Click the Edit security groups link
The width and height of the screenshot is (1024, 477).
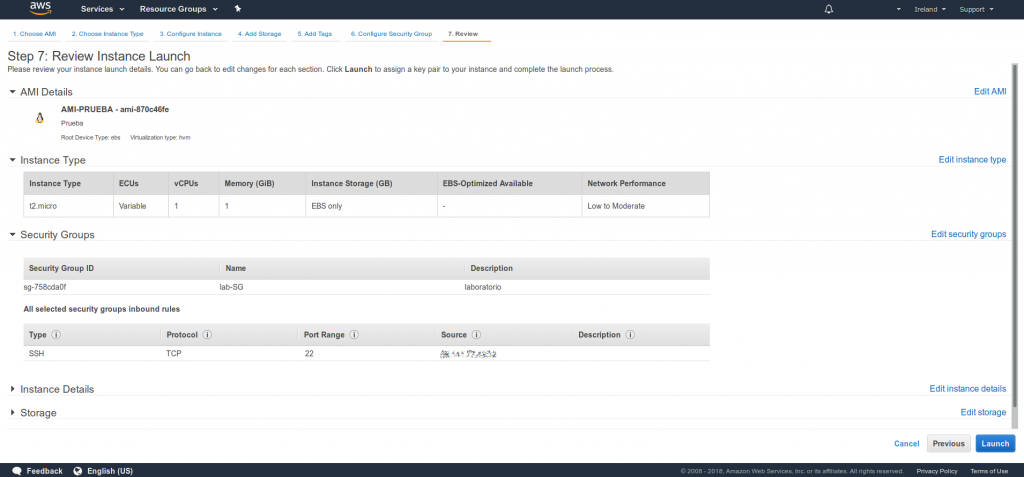(968, 234)
